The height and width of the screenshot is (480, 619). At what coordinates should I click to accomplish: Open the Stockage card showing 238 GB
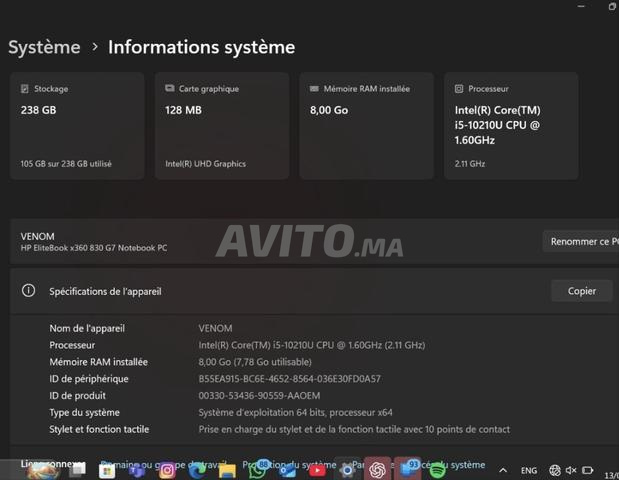pos(77,126)
